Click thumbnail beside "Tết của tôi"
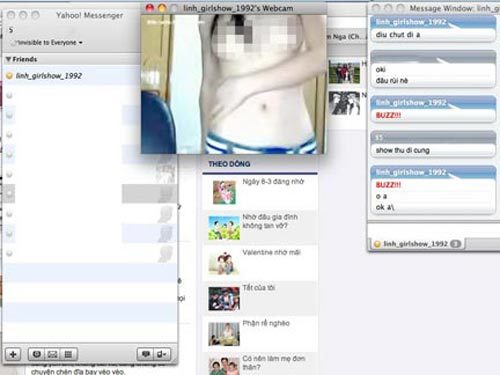 coord(224,298)
